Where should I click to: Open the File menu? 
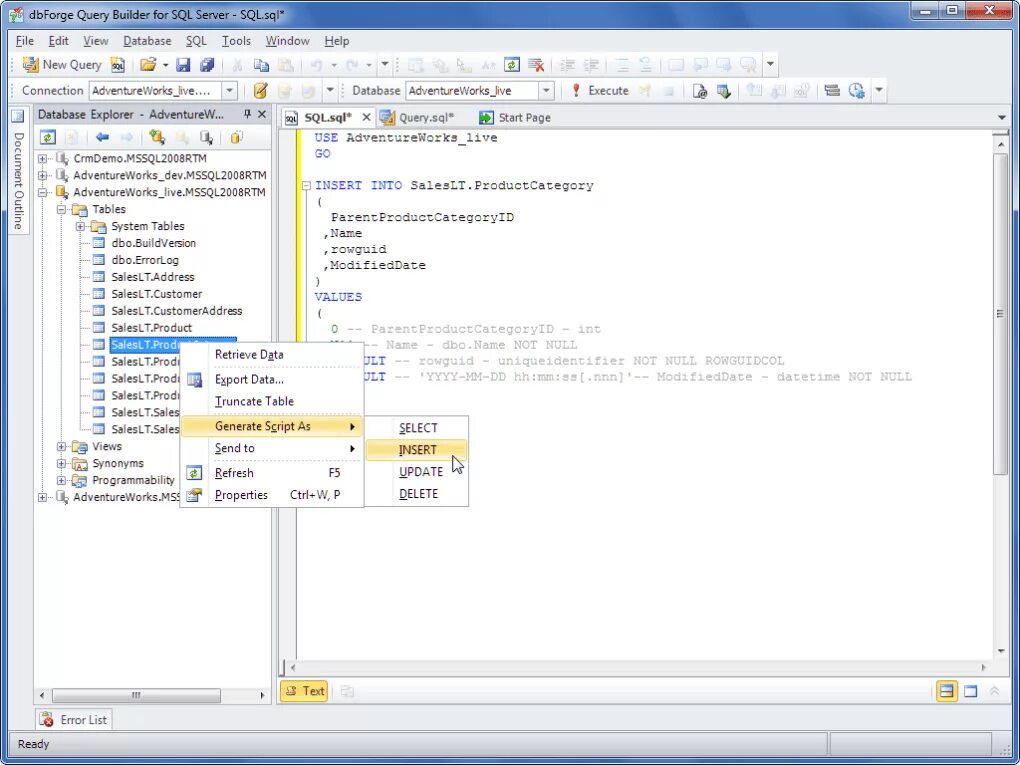[x=25, y=40]
